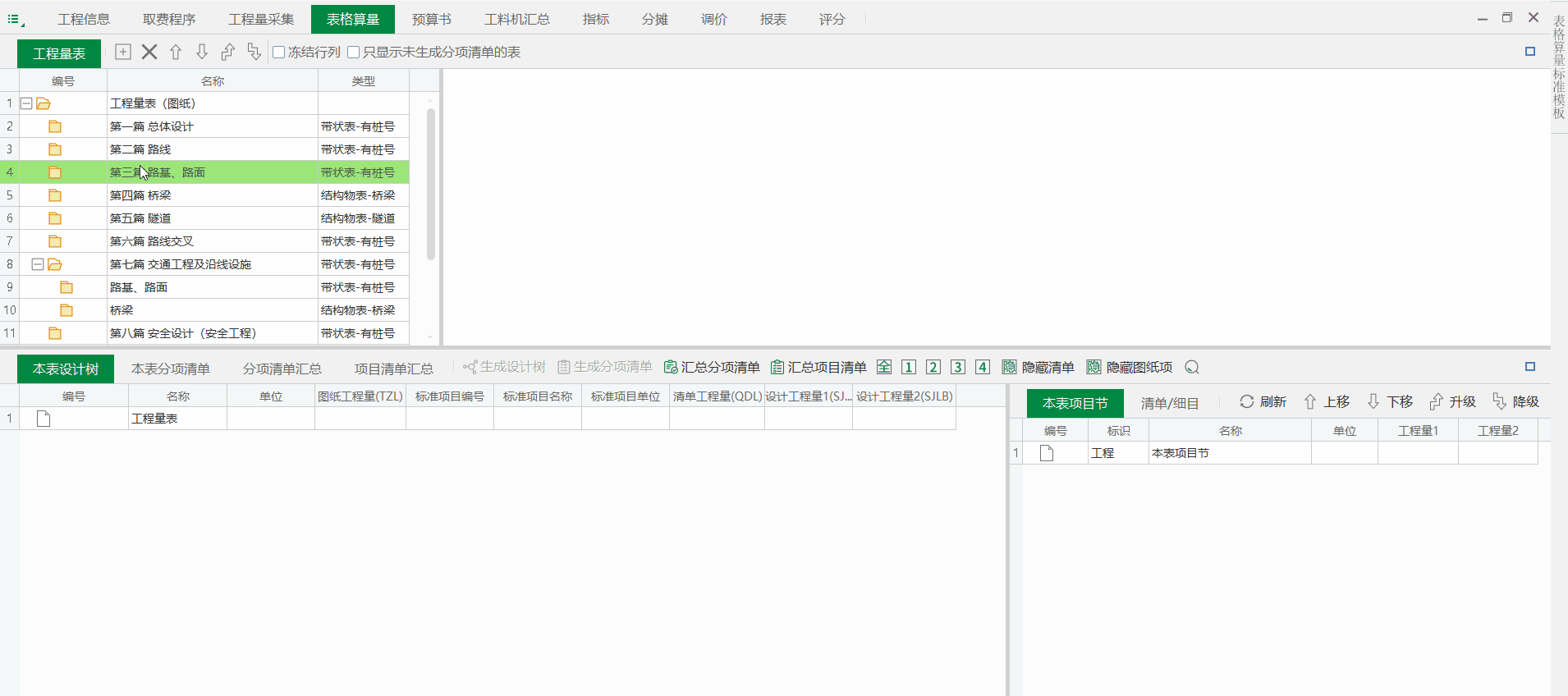Click the 工程量表 name cell in design tree
1568x696 pixels.
click(178, 419)
